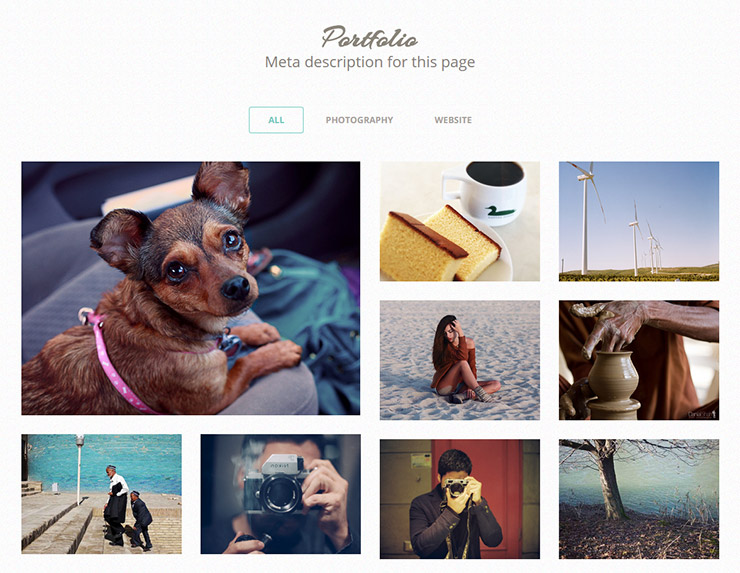View the pottery wheel hands photo
This screenshot has width=740, height=573.
[x=639, y=360]
